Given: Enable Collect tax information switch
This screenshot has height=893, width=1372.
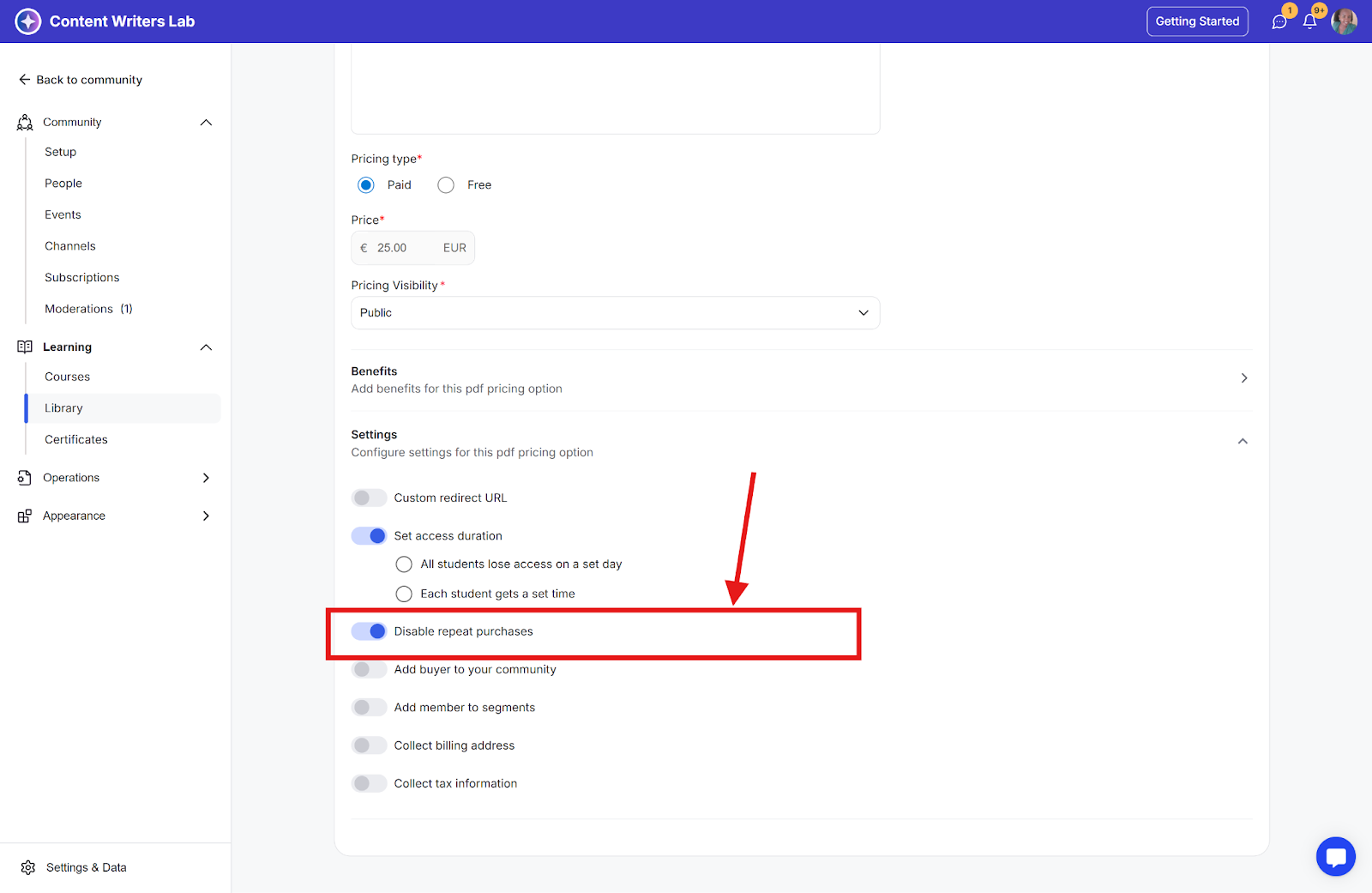Looking at the screenshot, I should pyautogui.click(x=369, y=784).
